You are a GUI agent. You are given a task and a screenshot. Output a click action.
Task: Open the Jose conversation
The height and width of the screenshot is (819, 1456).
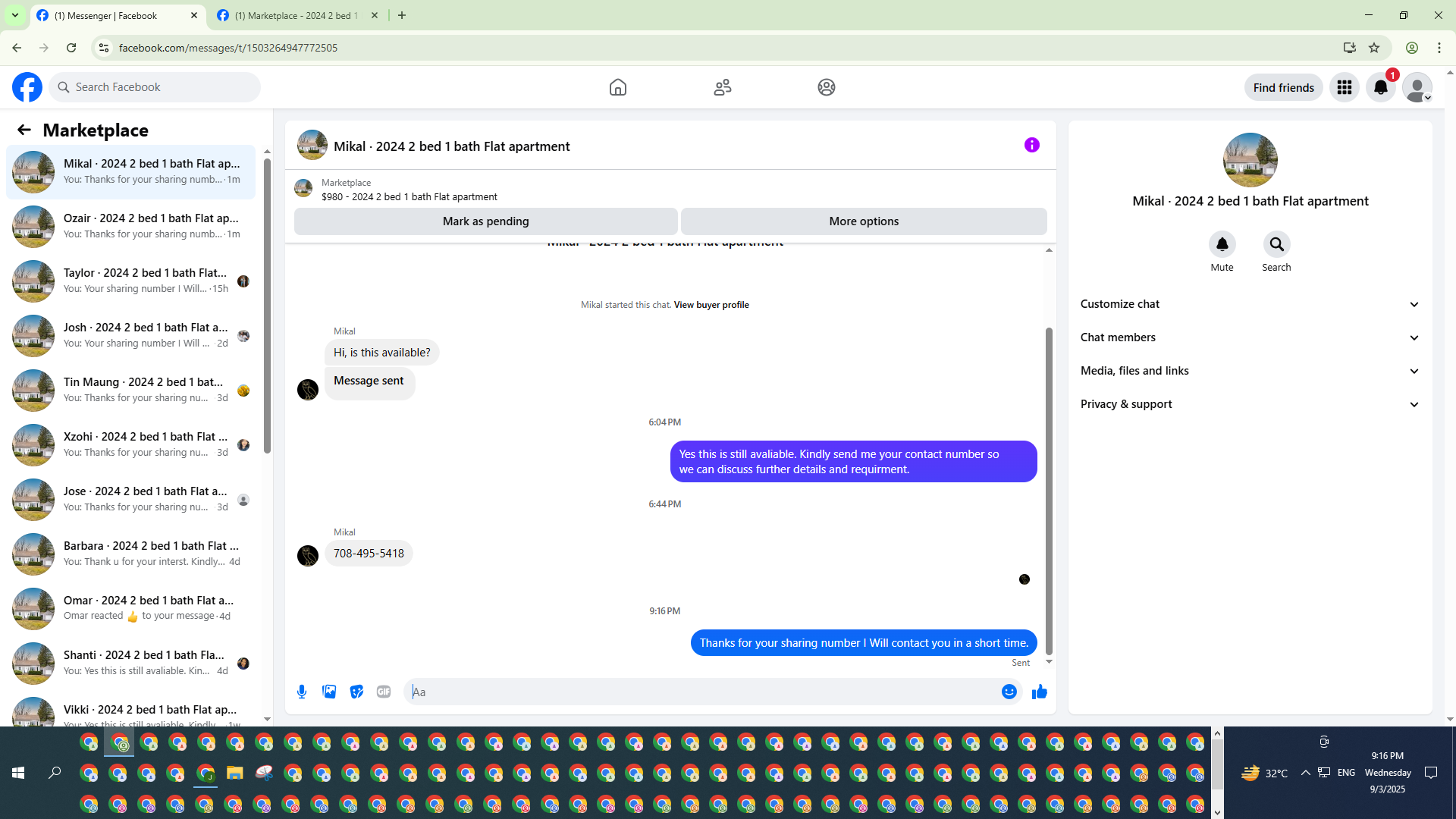(130, 500)
